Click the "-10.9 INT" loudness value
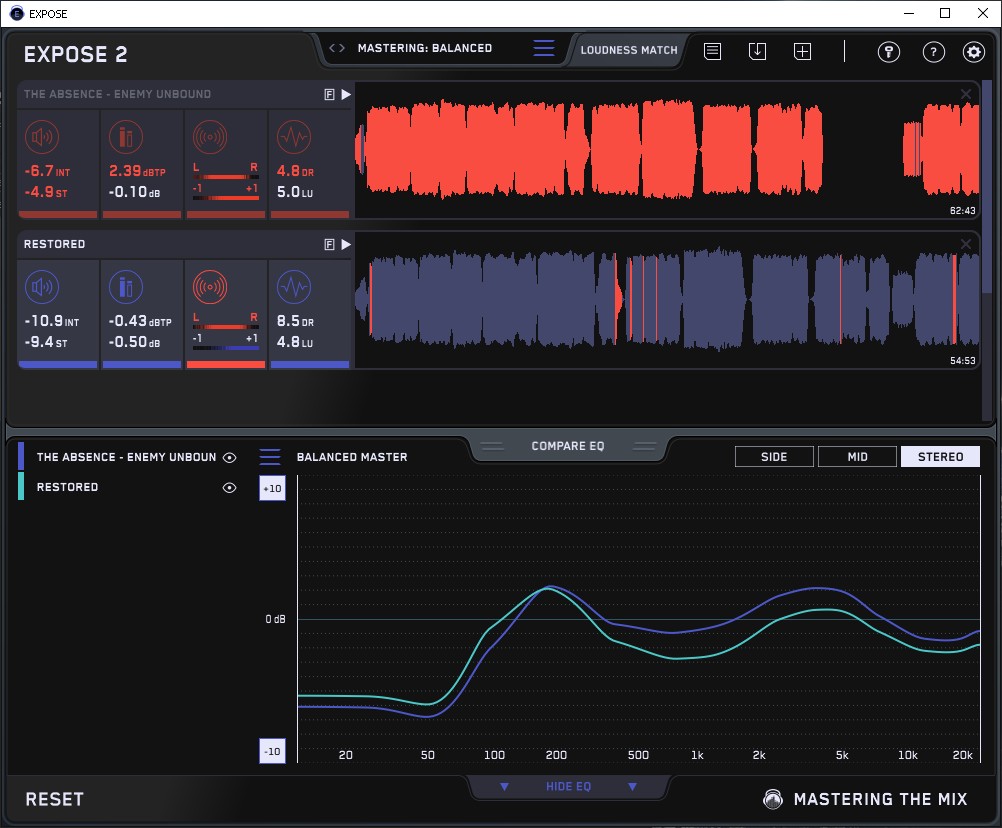Screen dimensions: 1002x828 [51, 321]
